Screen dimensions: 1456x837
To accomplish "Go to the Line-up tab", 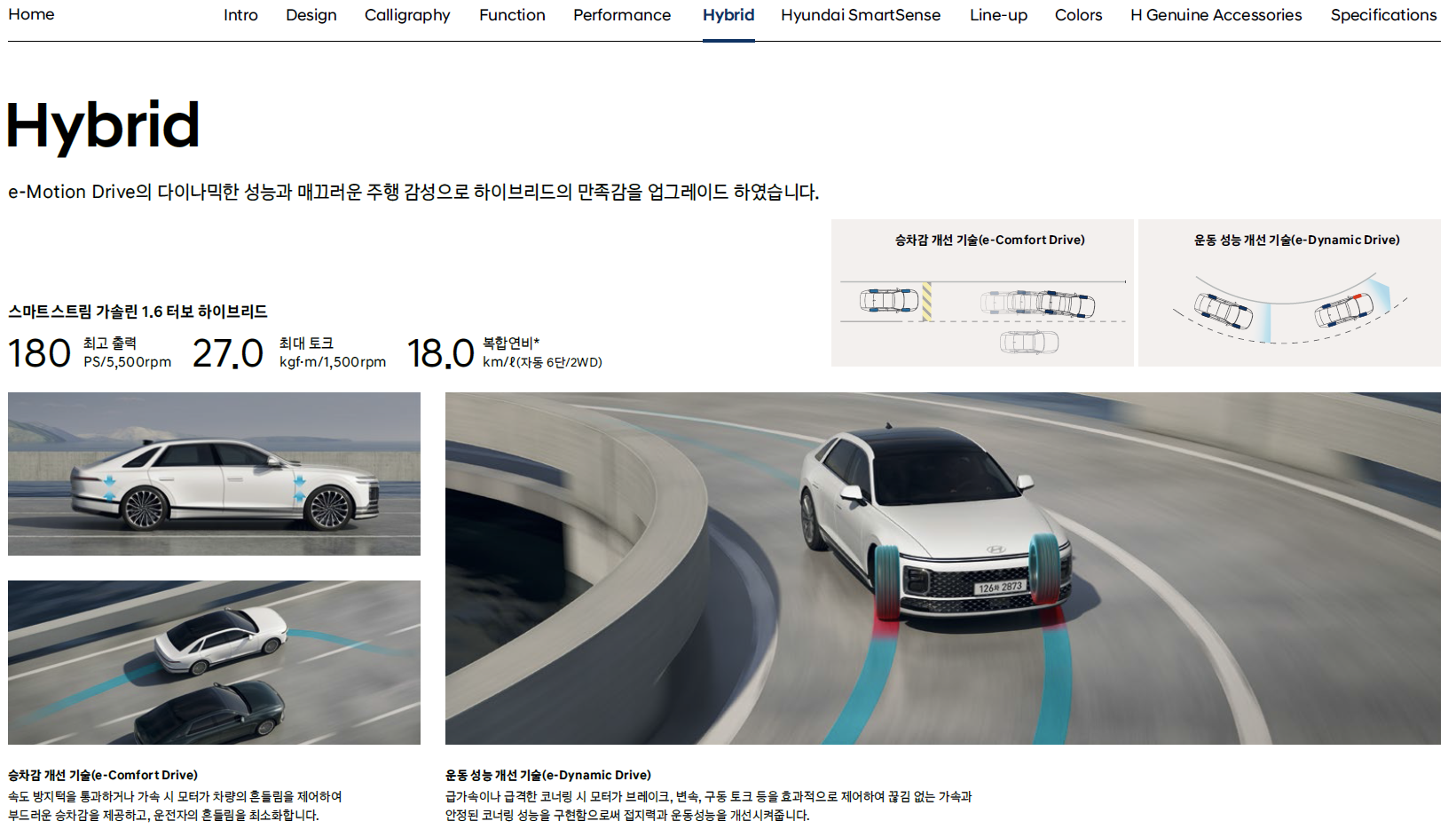I will coord(998,15).
